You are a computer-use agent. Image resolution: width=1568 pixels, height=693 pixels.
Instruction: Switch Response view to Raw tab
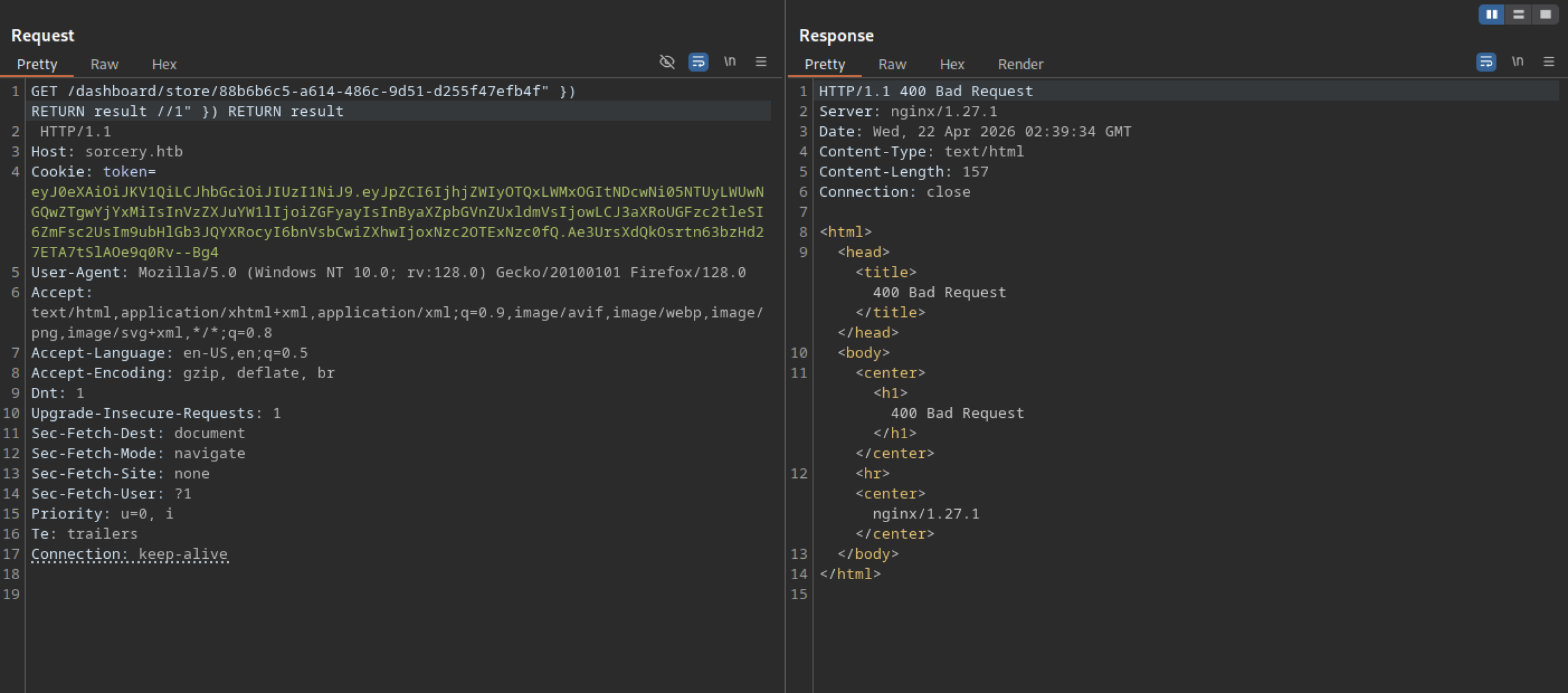pos(892,64)
